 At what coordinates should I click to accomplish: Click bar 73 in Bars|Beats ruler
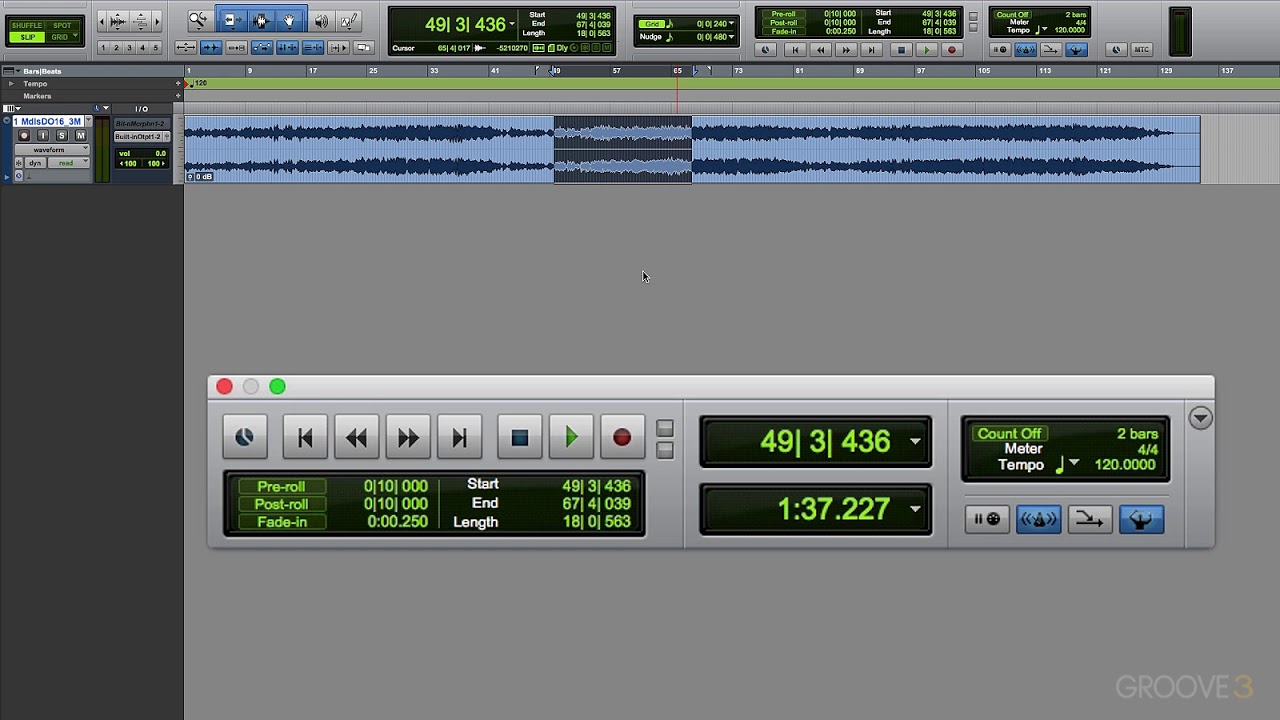[x=739, y=71]
